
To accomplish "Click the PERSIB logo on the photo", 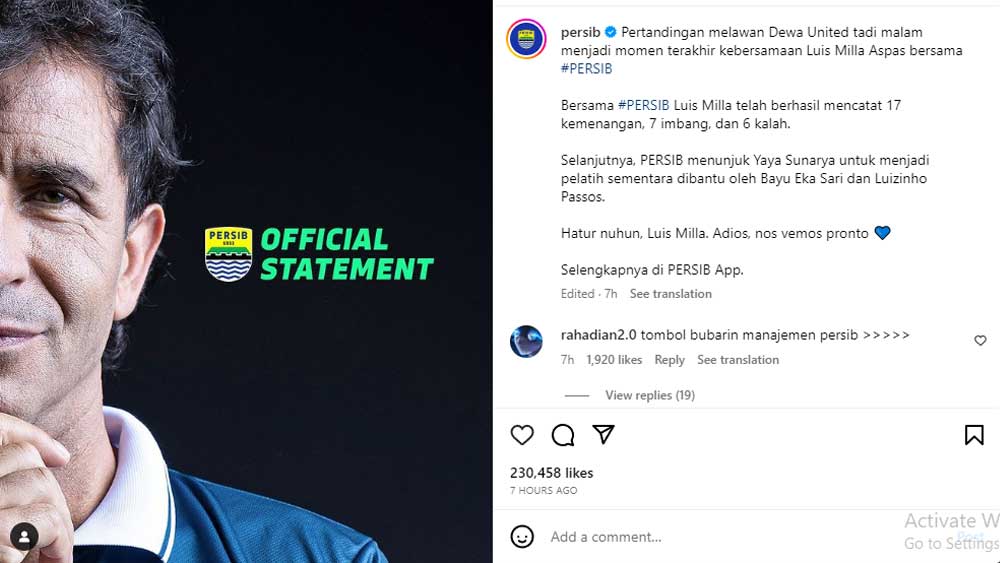I will click(x=228, y=254).
